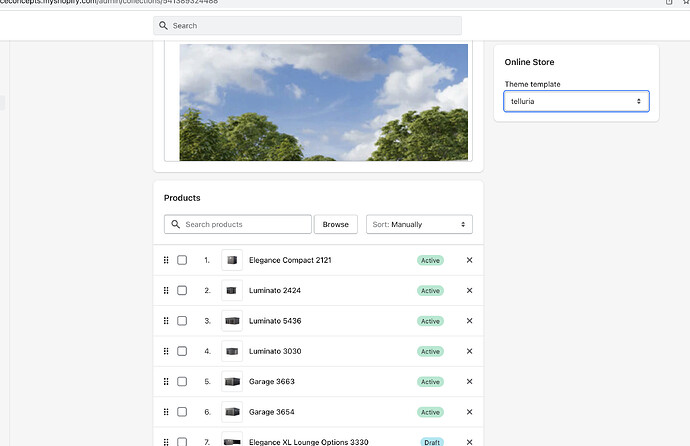Open the Sort: Manually dropdown
690x446 pixels.
point(419,225)
